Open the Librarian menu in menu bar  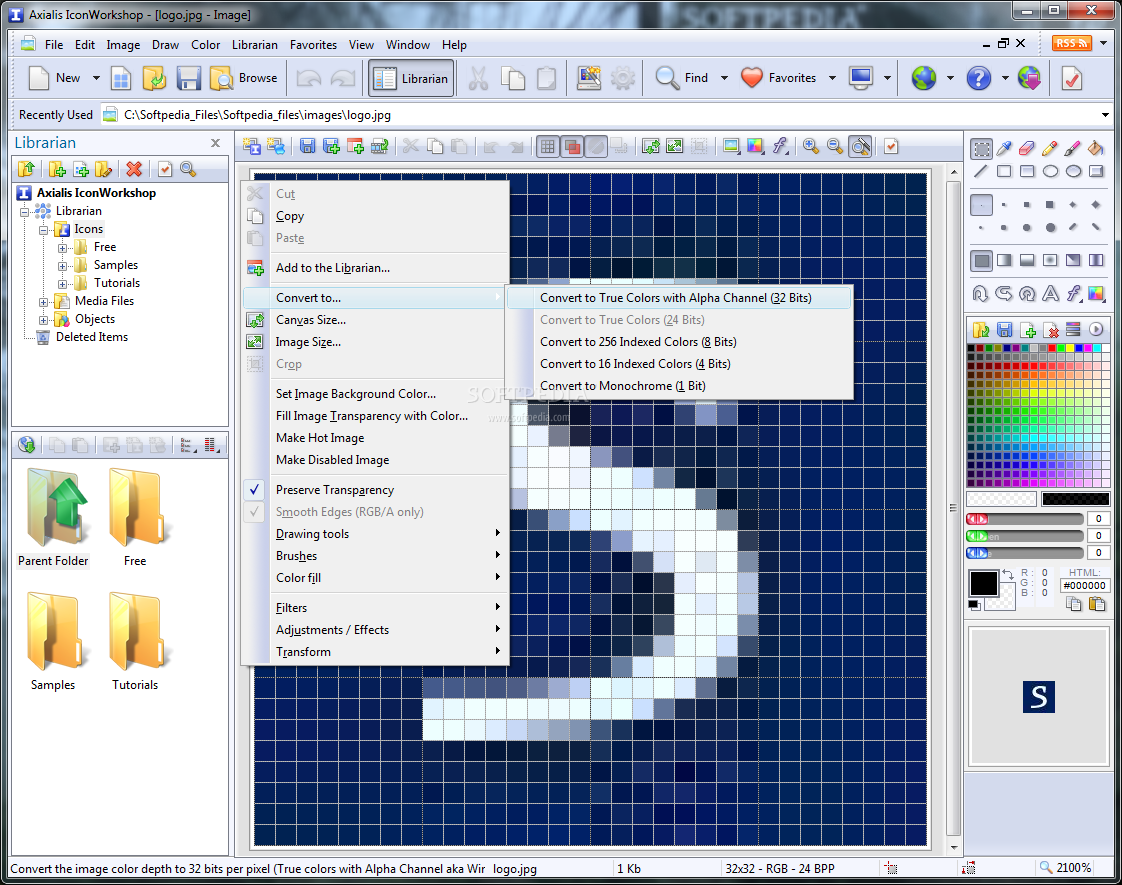(254, 44)
